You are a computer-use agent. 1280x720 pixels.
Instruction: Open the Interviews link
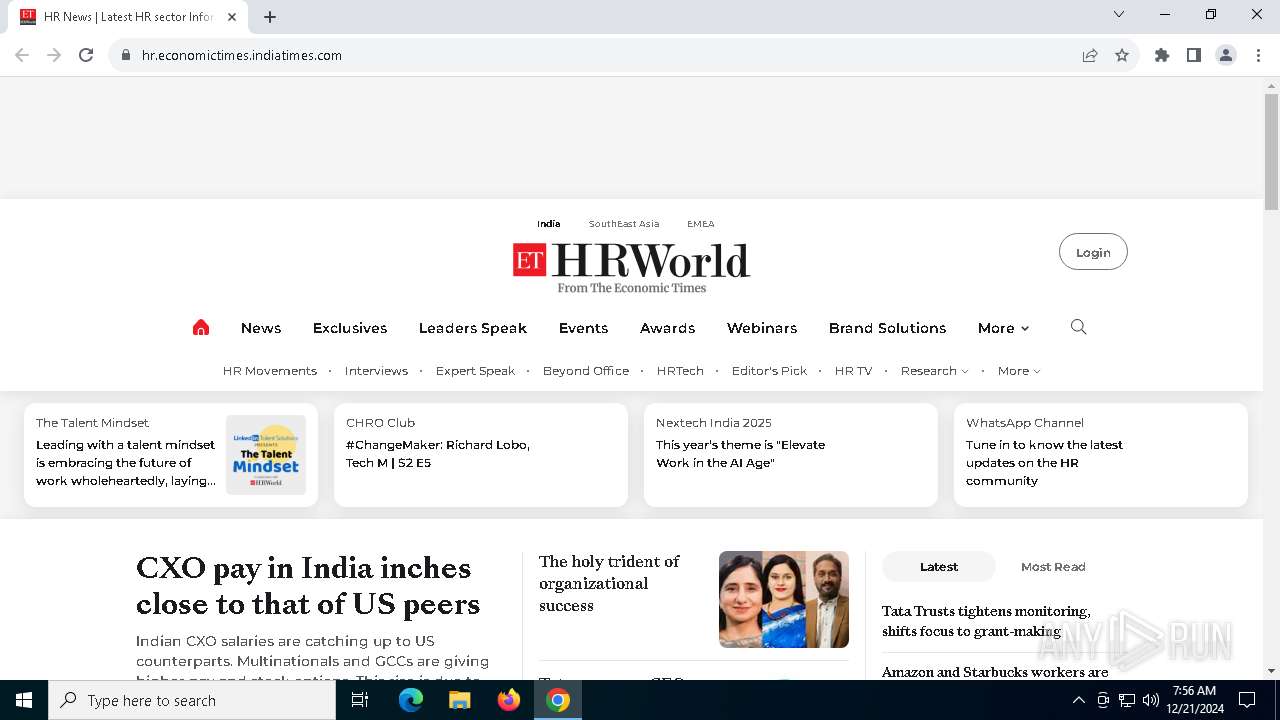coord(376,371)
